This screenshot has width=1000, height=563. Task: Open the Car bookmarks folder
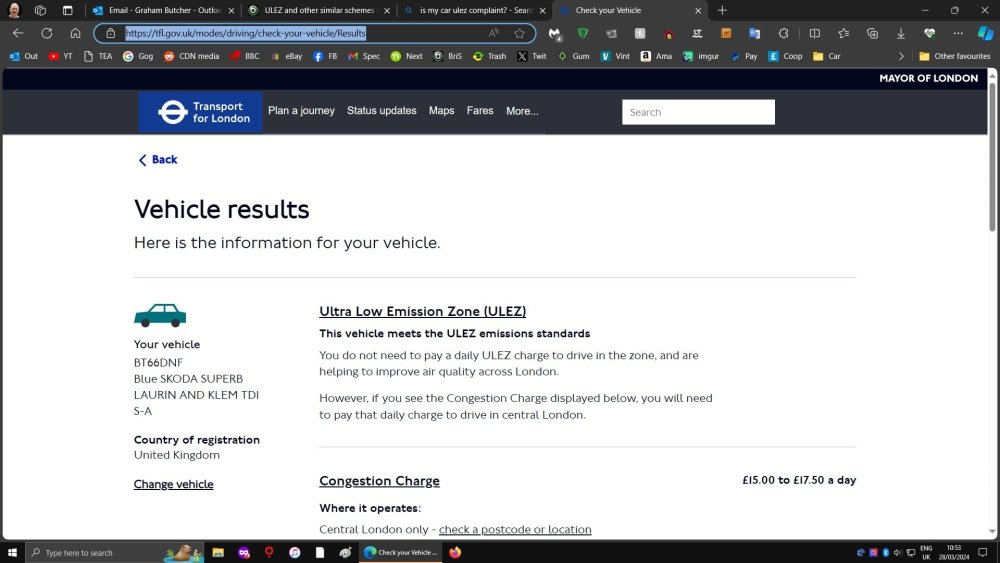827,56
